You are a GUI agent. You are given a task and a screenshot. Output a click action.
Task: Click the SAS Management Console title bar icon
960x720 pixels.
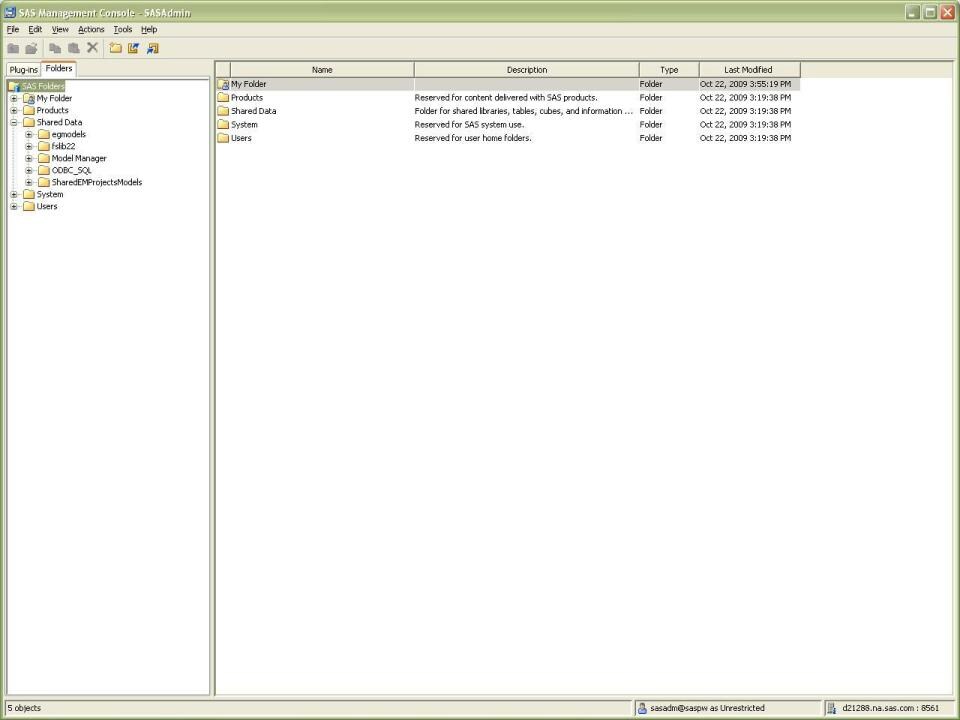pos(9,12)
